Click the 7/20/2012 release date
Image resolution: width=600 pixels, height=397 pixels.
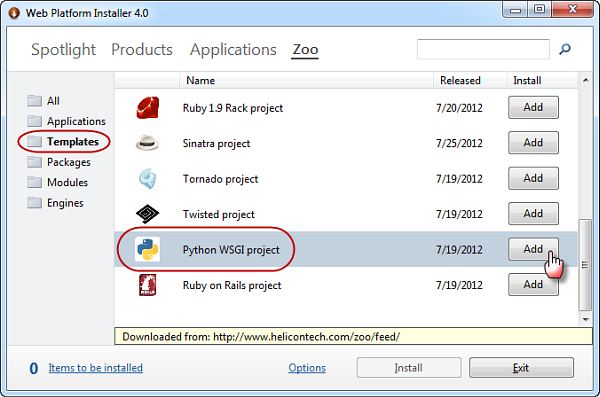[x=459, y=108]
